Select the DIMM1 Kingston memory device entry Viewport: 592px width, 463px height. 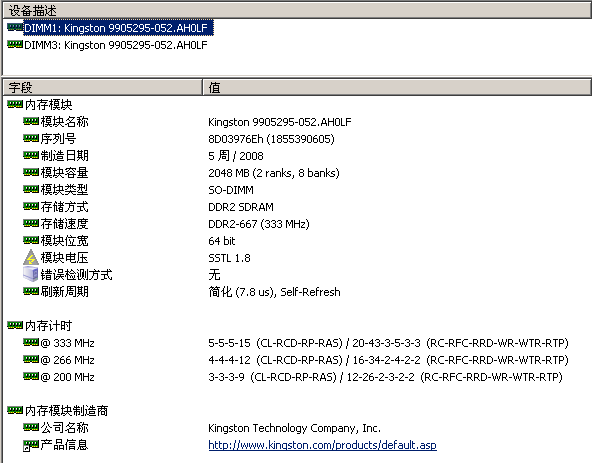[x=118, y=28]
